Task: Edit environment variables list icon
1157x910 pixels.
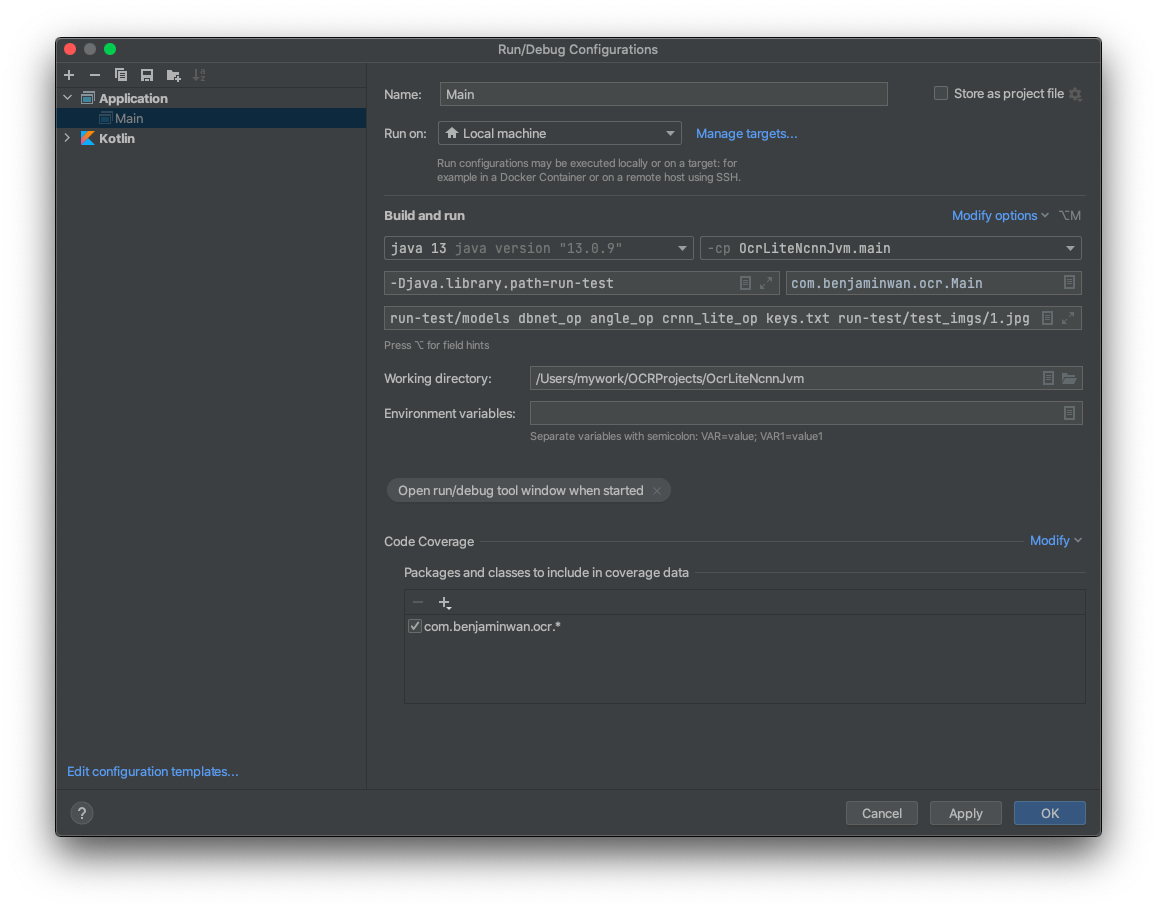Action: coord(1069,413)
